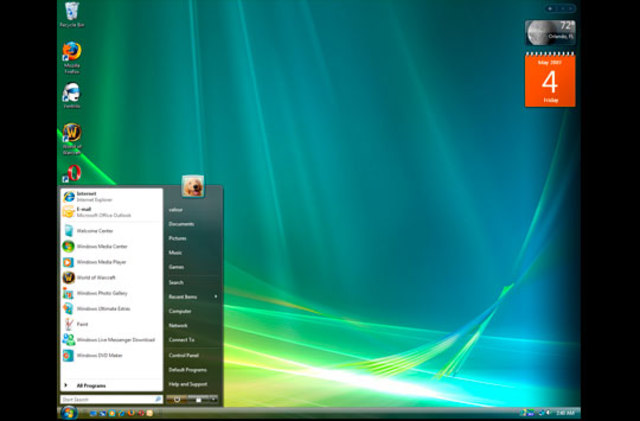Click the plus button to add gadgets

550,8
